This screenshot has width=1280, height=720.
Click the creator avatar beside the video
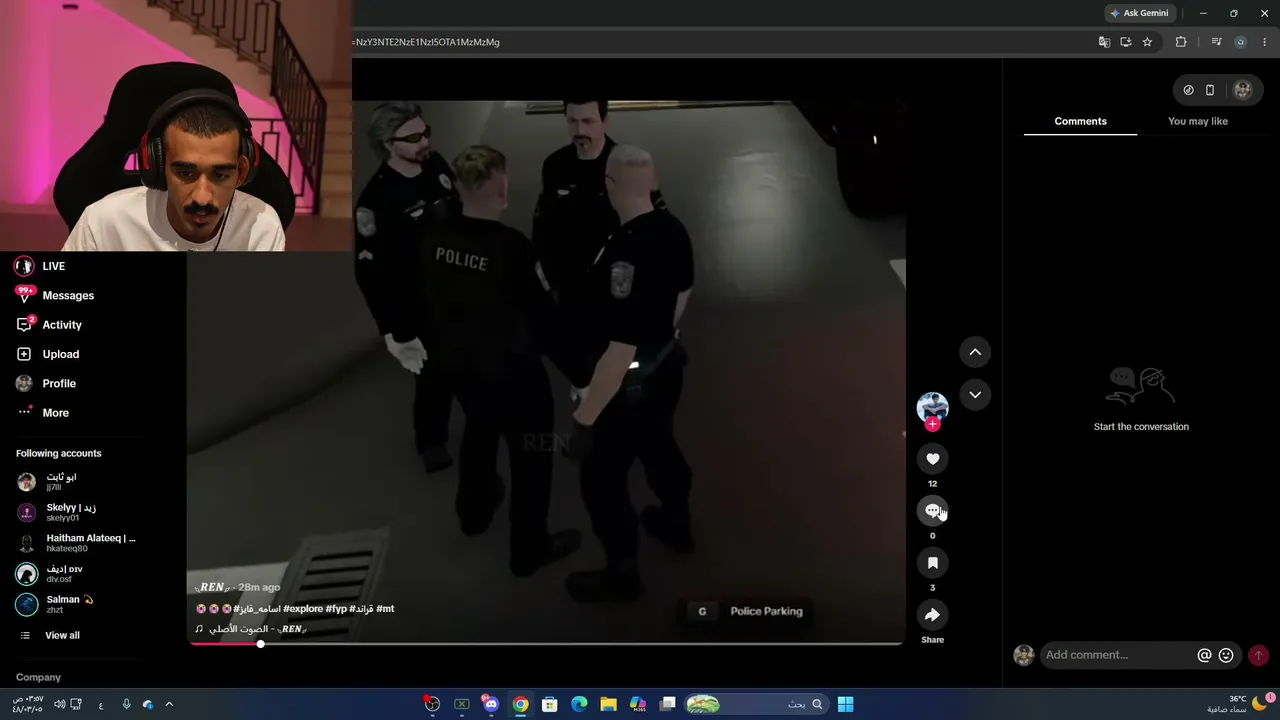(932, 407)
